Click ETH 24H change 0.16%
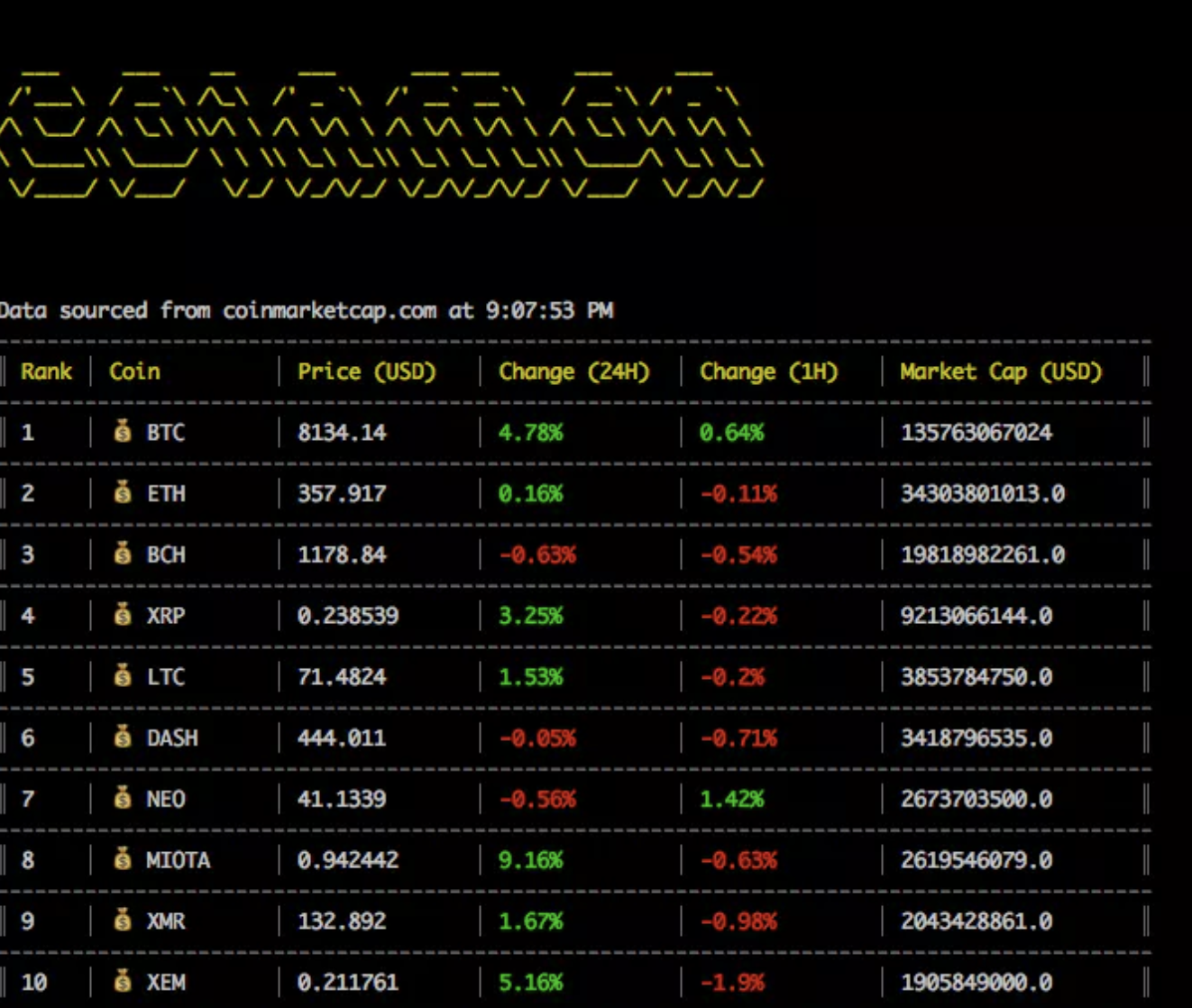 tap(530, 494)
